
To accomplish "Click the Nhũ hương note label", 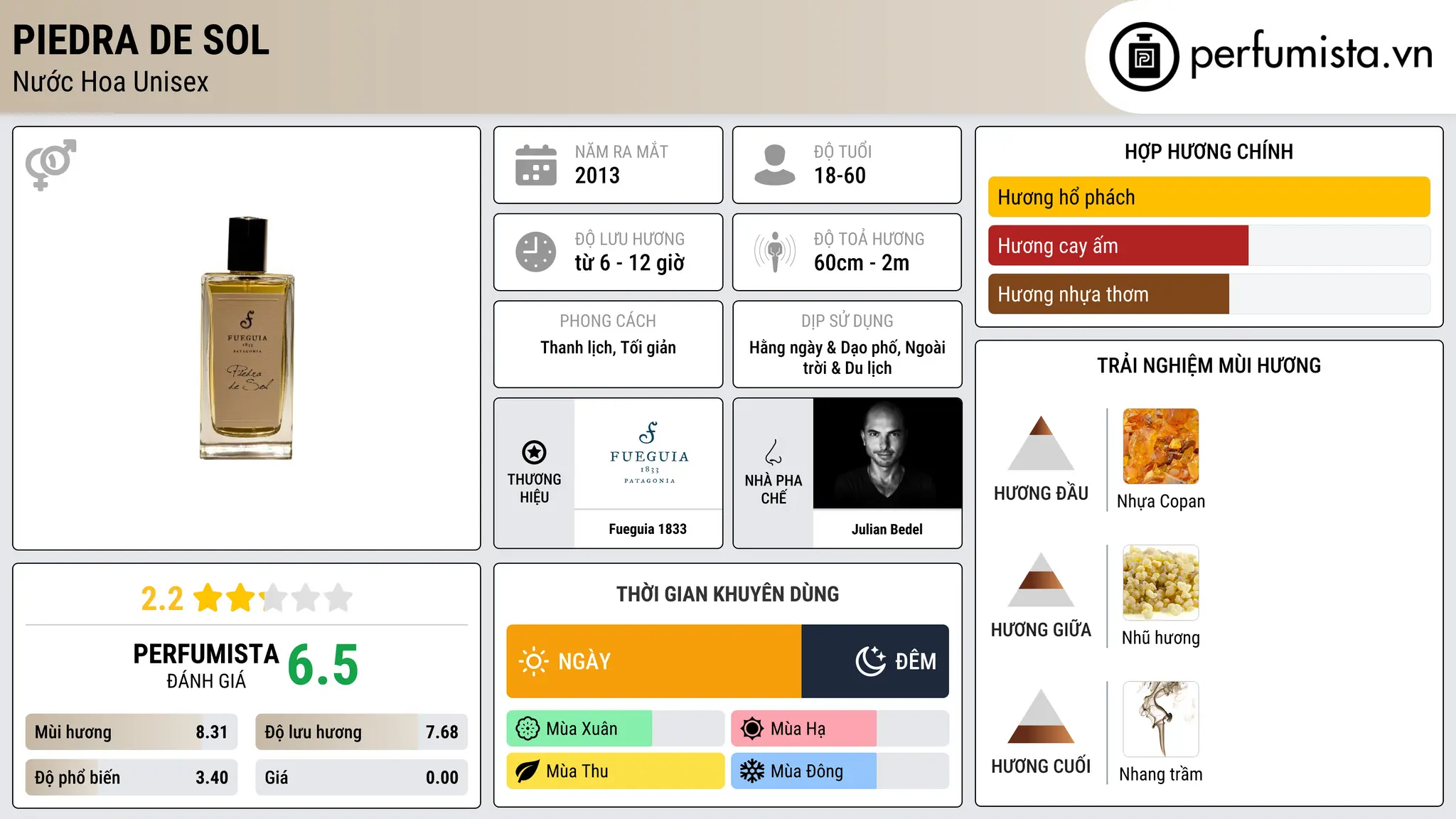I will [x=1161, y=638].
